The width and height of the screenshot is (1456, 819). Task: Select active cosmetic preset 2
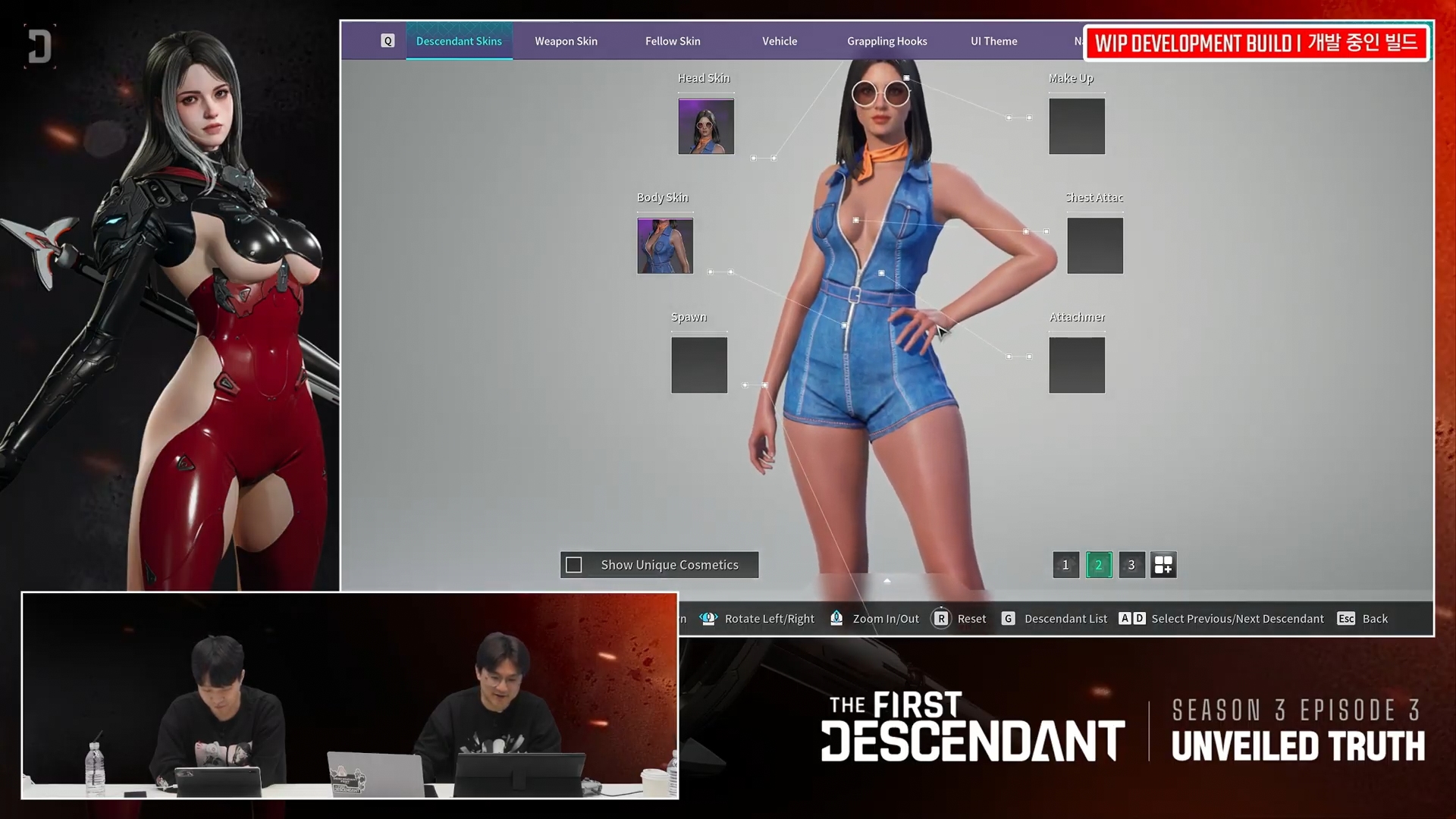tap(1098, 565)
